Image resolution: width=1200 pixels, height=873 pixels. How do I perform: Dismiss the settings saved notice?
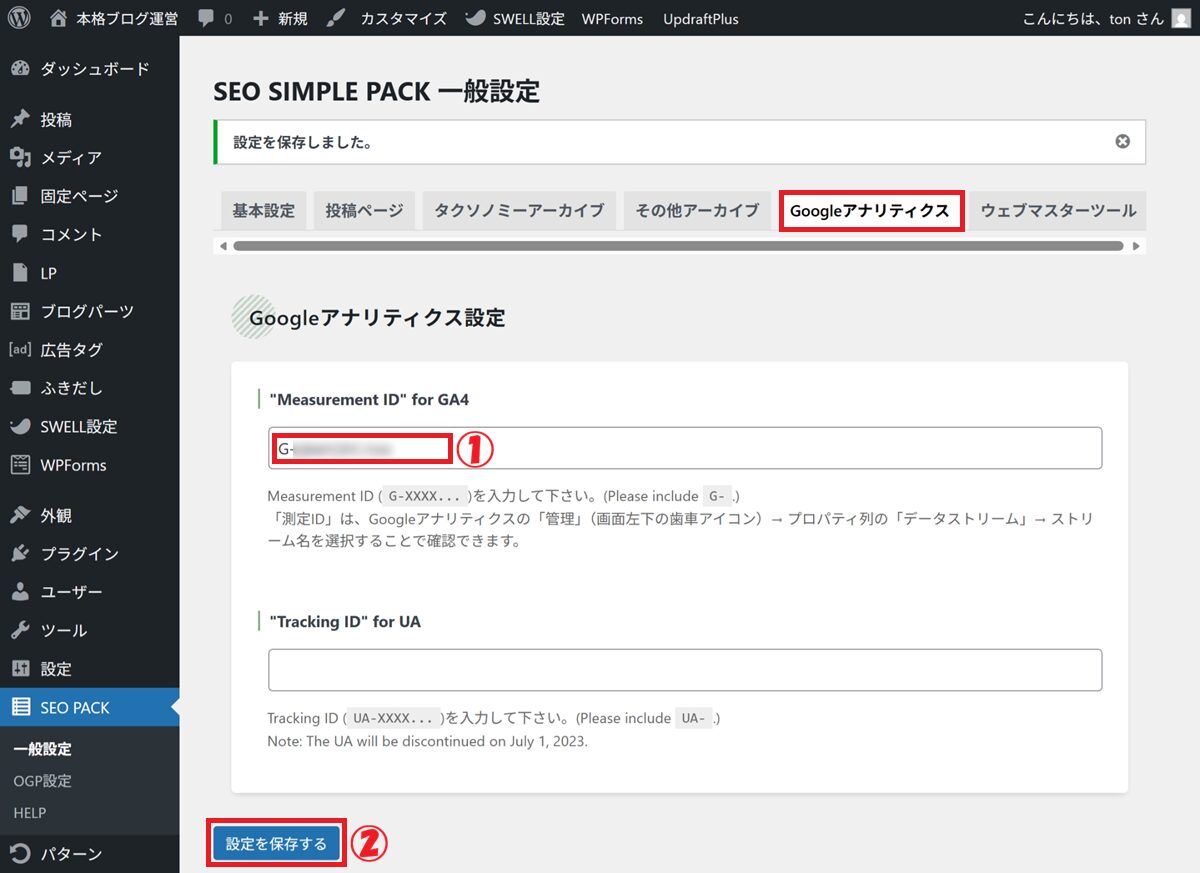(1122, 142)
